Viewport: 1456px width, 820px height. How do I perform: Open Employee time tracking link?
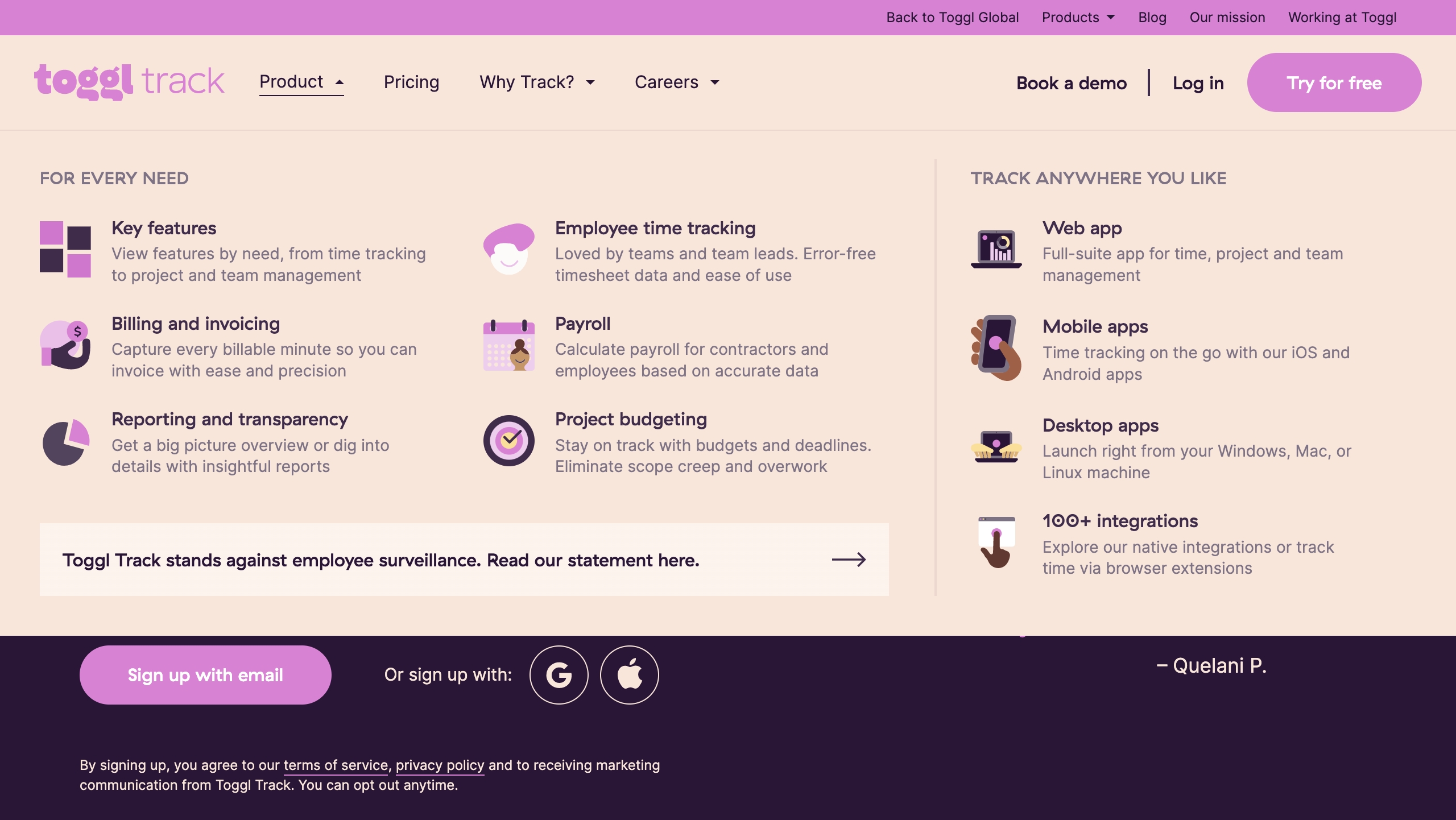[x=655, y=228]
